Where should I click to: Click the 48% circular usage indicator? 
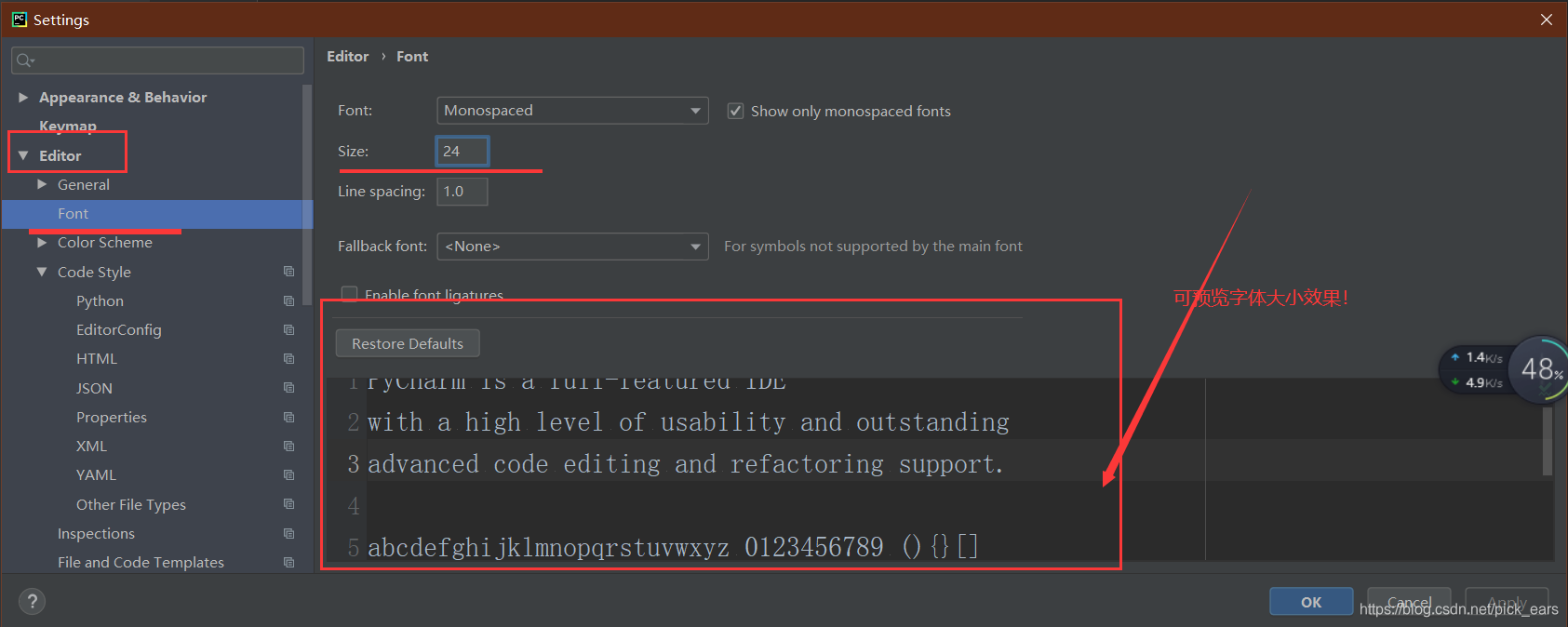click(1540, 369)
